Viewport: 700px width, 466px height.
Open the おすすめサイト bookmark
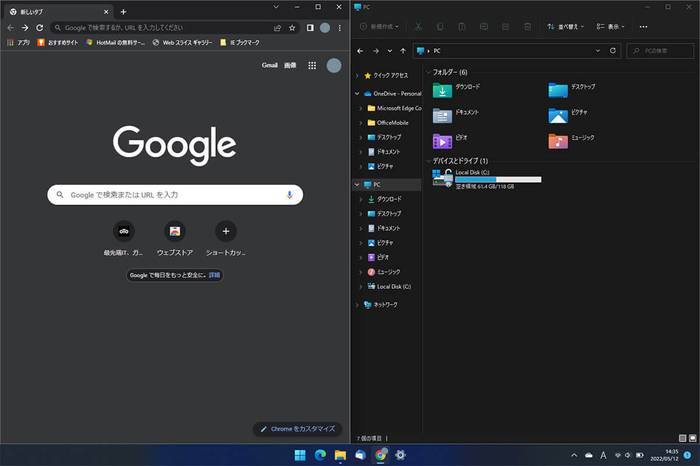(58, 42)
